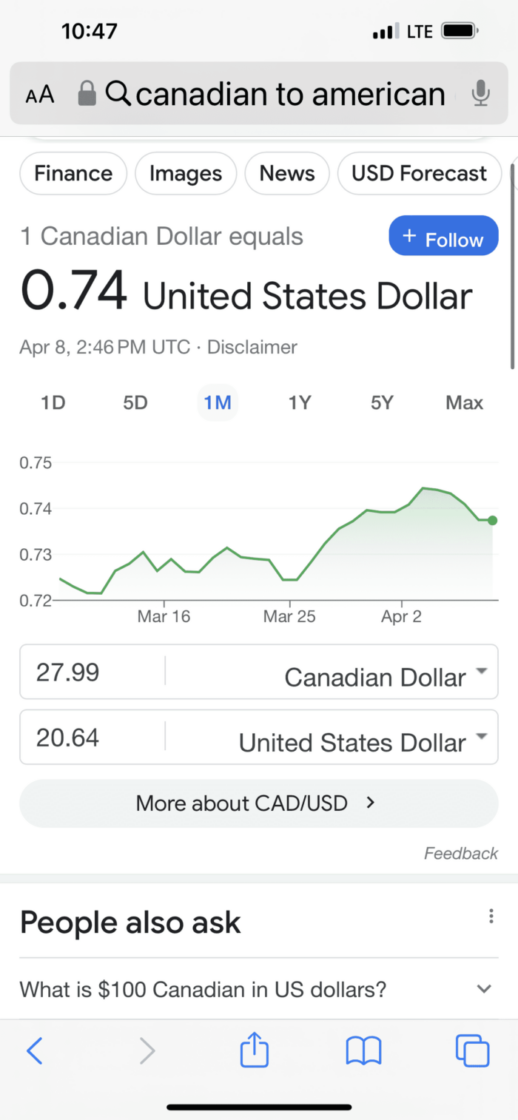Image resolution: width=518 pixels, height=1120 pixels.
Task: Open the bookmarks book icon
Action: click(x=364, y=1051)
